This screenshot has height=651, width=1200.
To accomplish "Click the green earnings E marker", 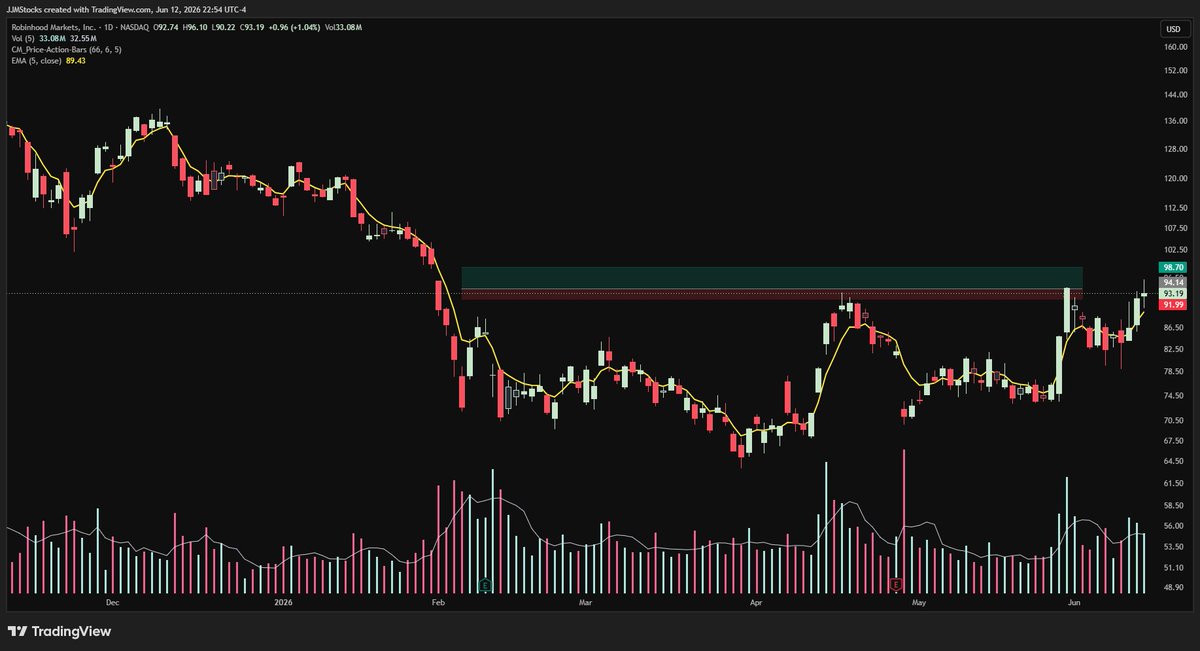I will (485, 583).
